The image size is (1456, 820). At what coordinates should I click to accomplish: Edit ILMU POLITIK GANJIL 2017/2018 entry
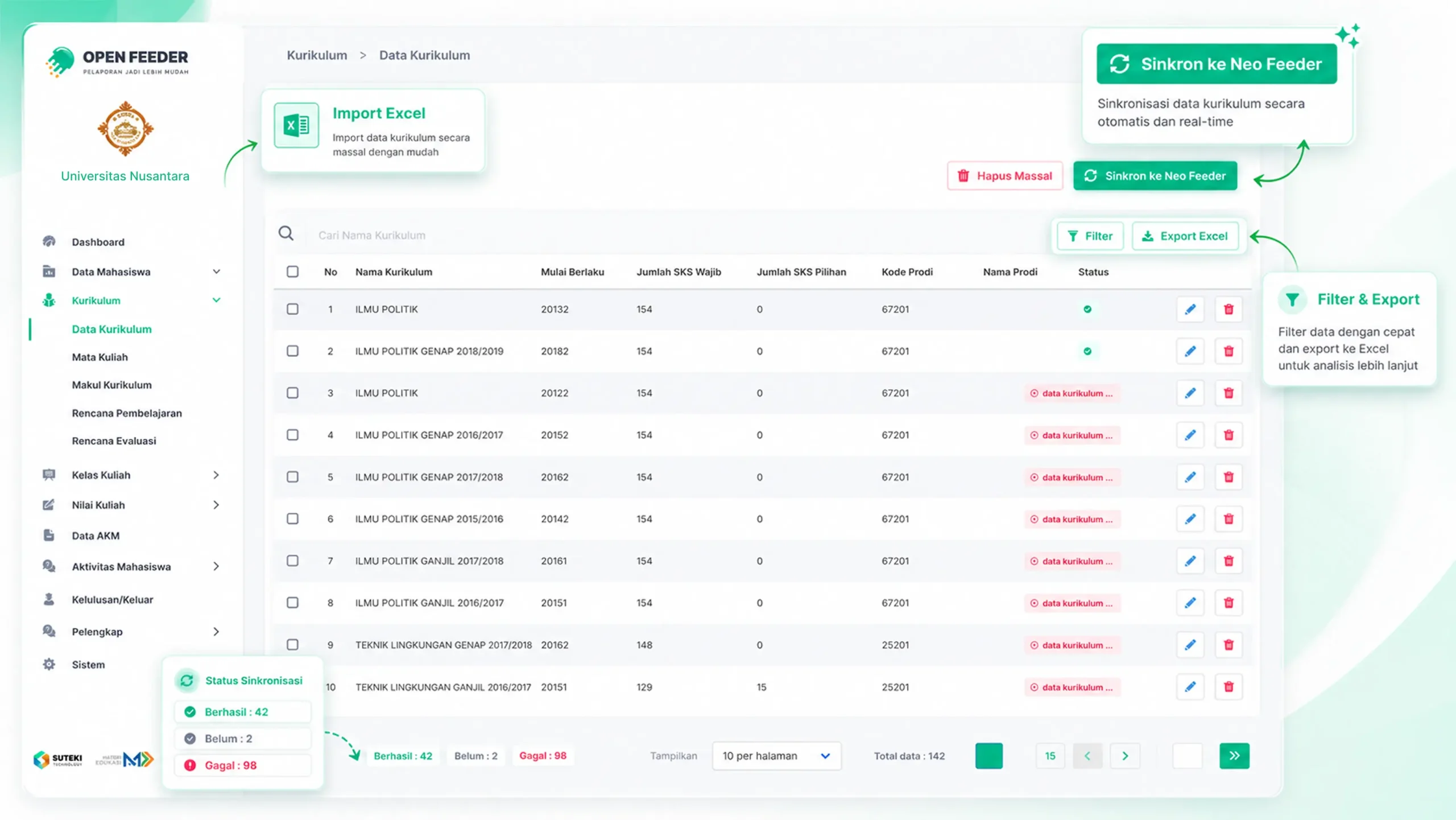1190,561
